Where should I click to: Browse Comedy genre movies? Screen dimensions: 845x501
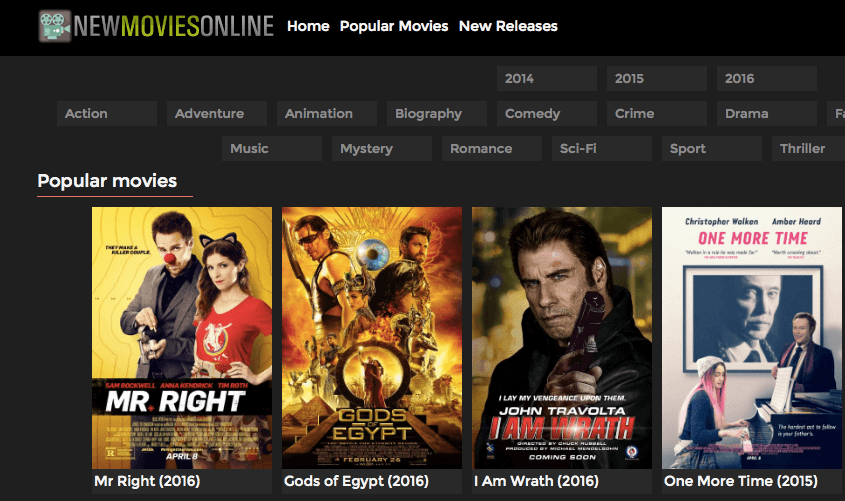(x=547, y=114)
